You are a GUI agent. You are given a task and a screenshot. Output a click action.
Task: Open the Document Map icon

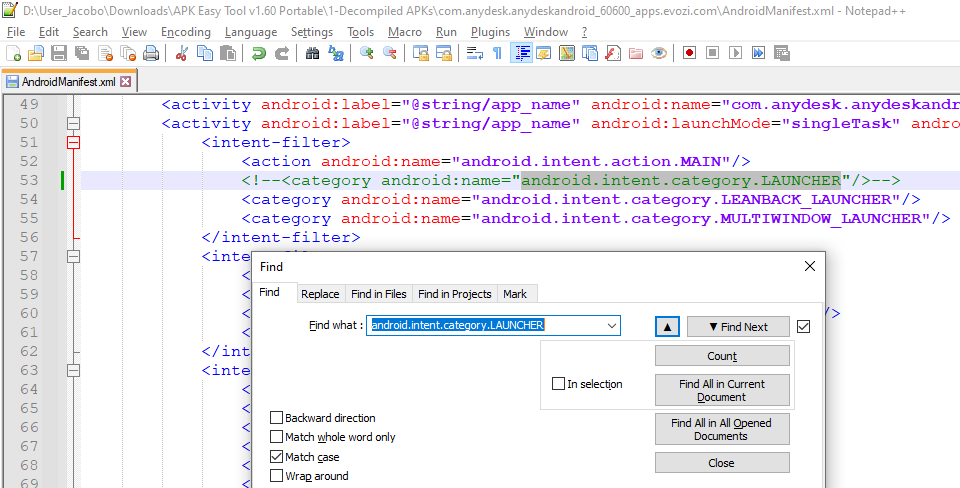[567, 53]
